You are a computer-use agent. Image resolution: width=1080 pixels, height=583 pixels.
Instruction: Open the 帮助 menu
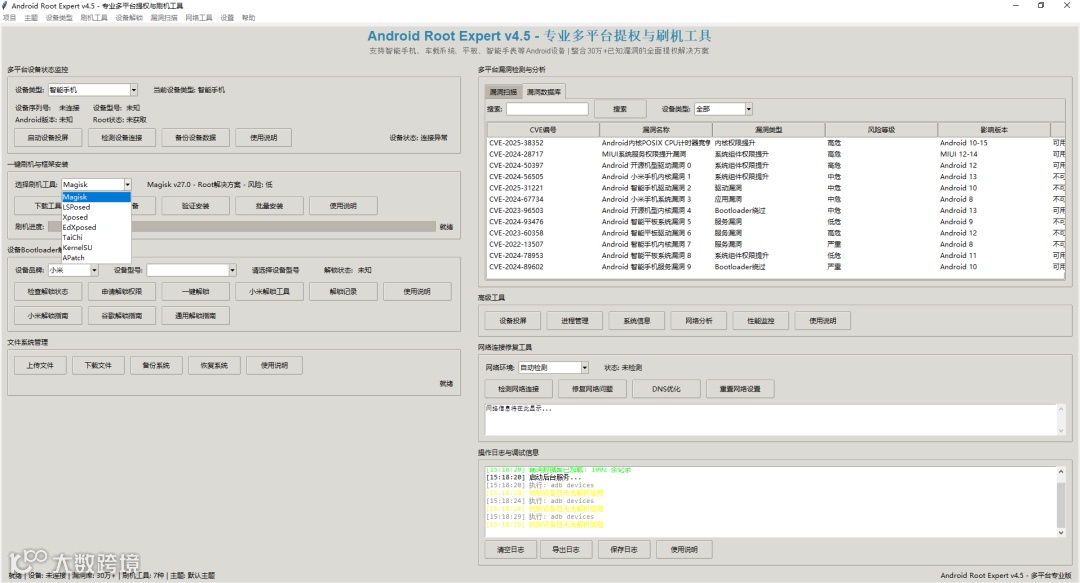point(249,18)
